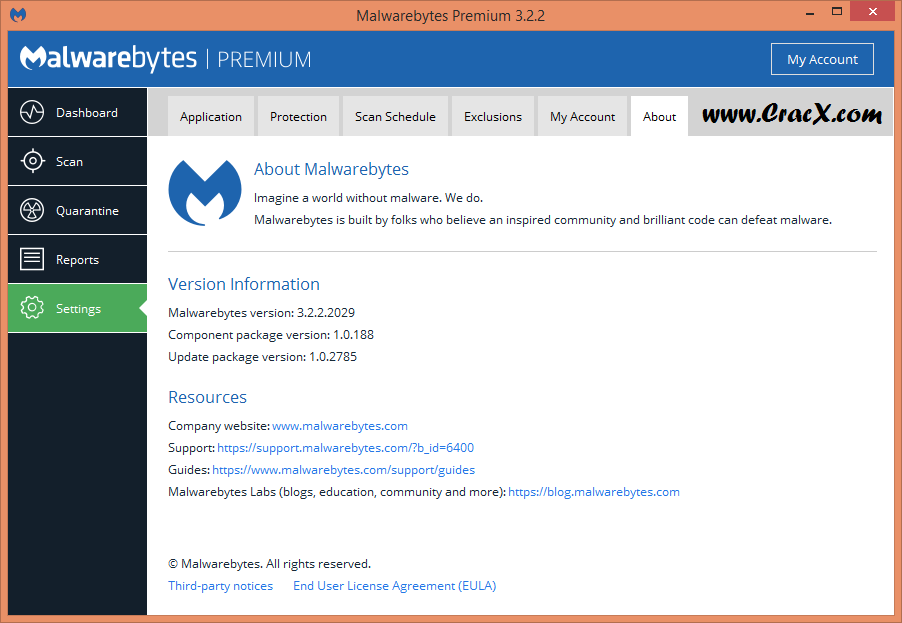Viewport: 902px width, 623px height.
Task: Open the Third-party notices link
Action: [x=220, y=586]
